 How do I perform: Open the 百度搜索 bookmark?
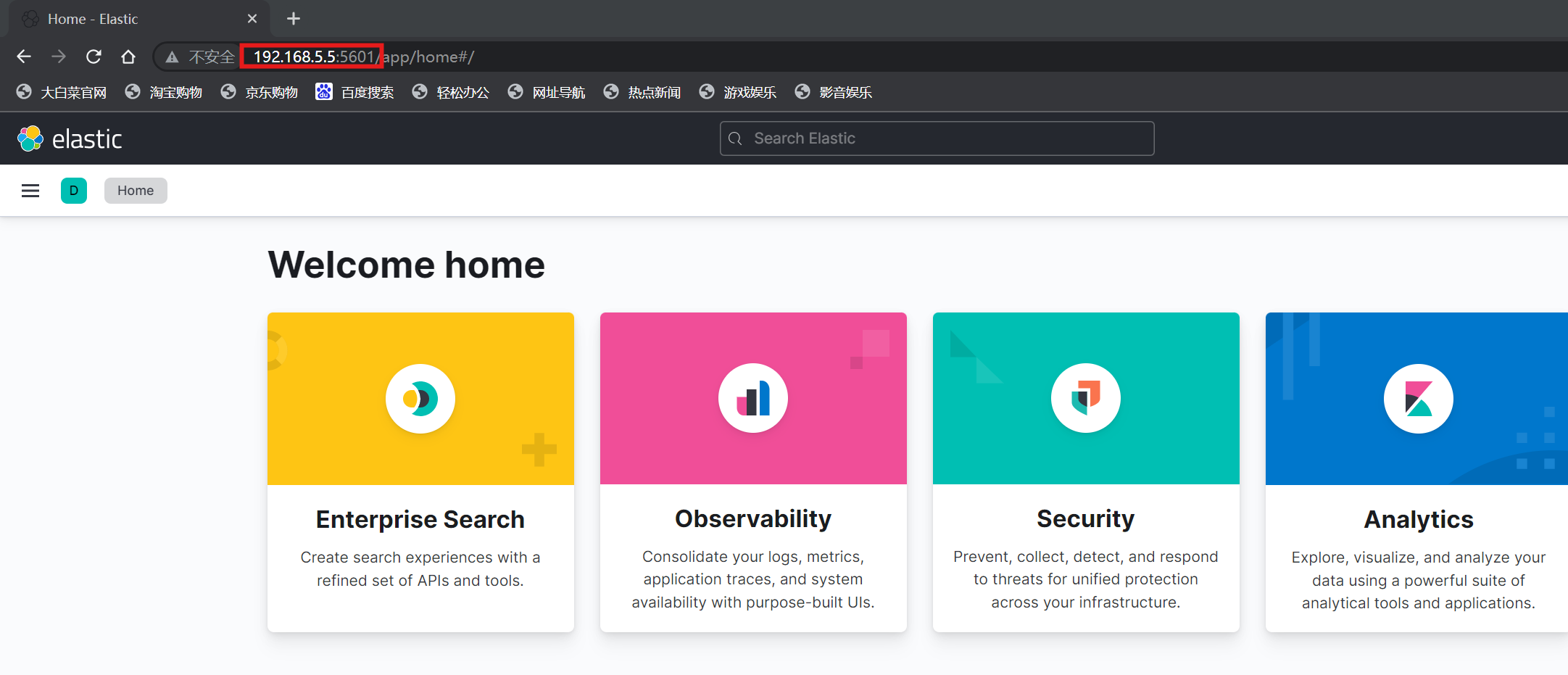355,92
